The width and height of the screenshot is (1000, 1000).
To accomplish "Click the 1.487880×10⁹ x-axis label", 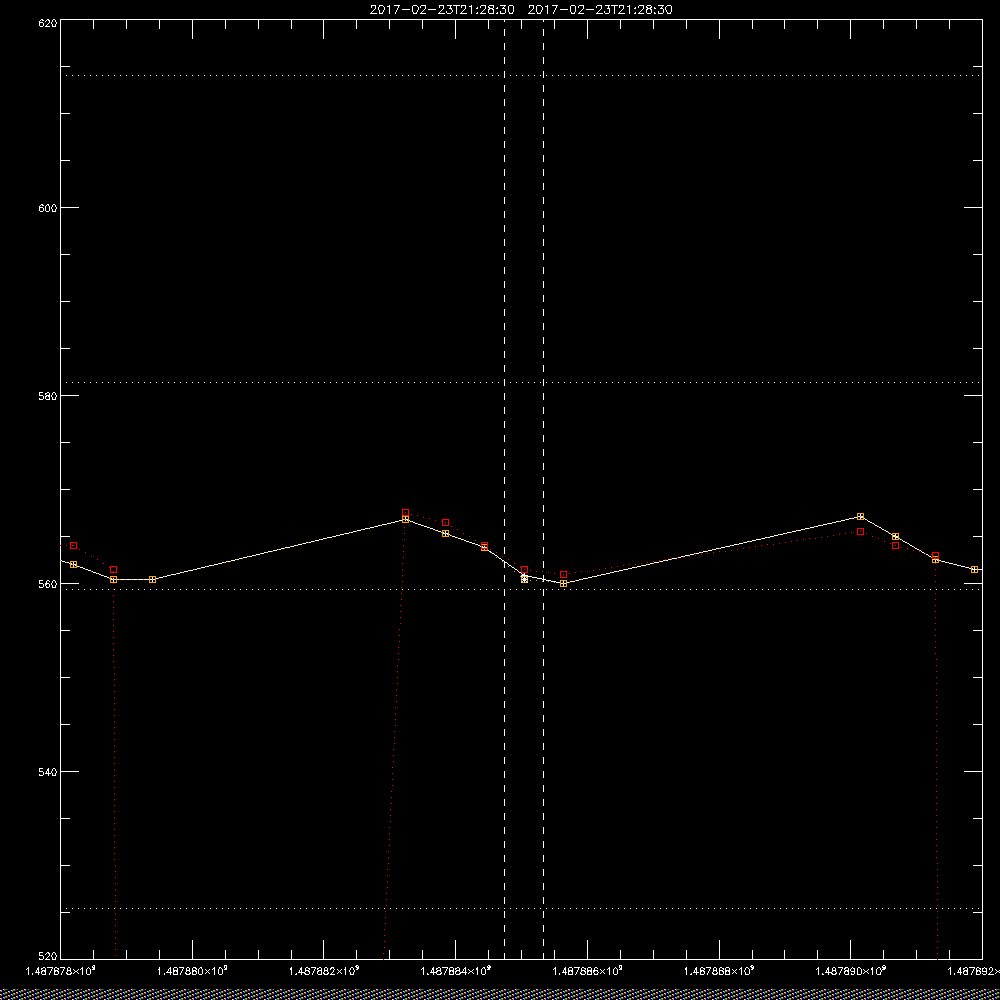I will (192, 971).
